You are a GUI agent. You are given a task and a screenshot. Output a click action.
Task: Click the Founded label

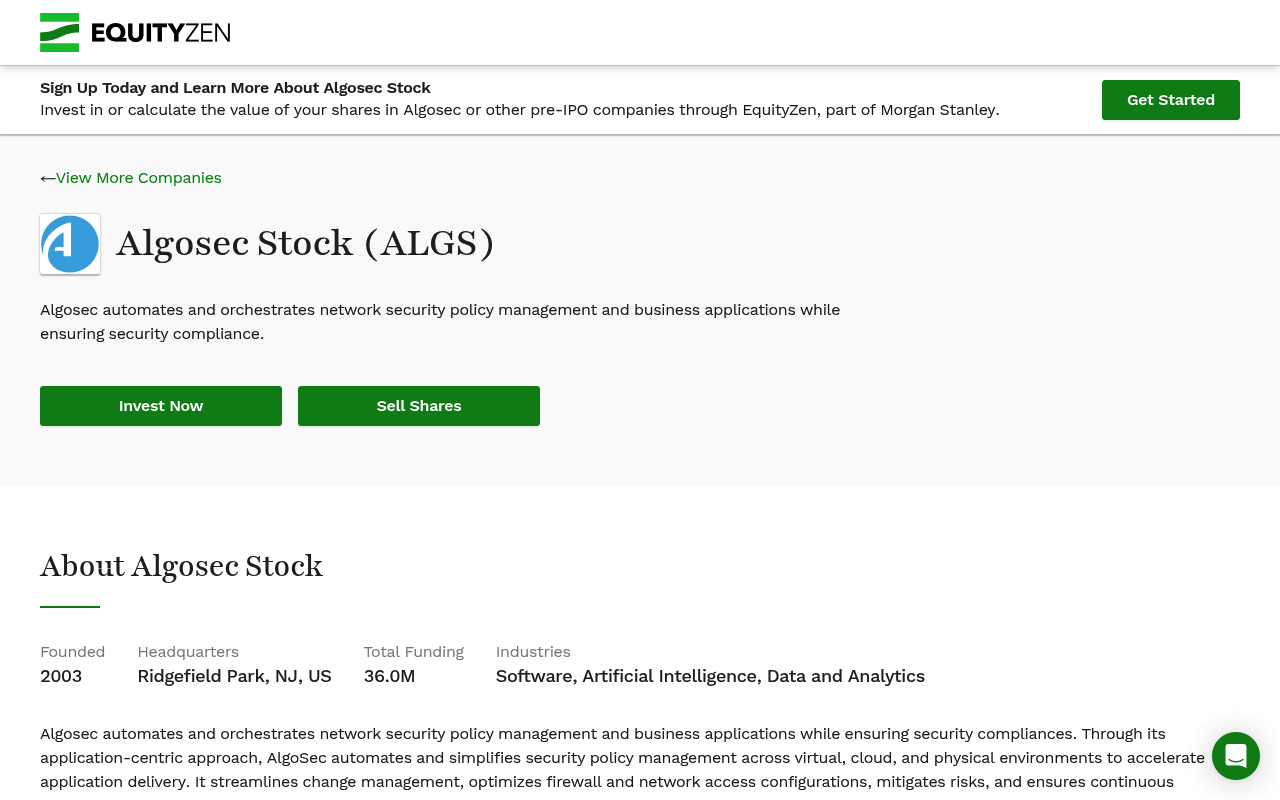pos(72,652)
